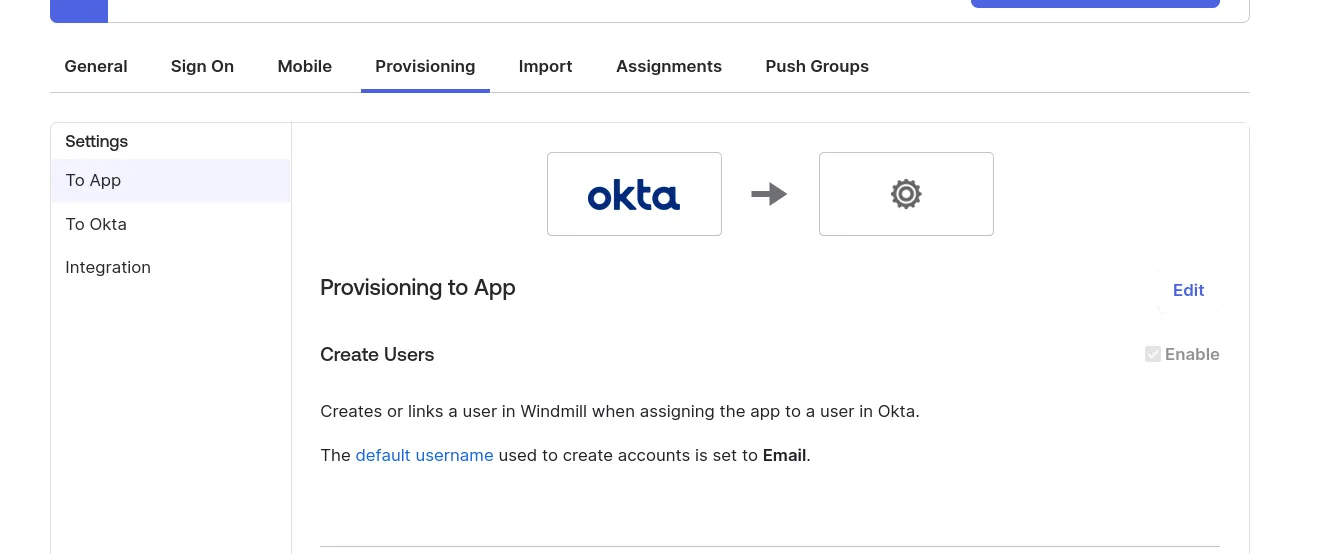Switch to the Sign On tab
The width and height of the screenshot is (1324, 554).
[202, 66]
